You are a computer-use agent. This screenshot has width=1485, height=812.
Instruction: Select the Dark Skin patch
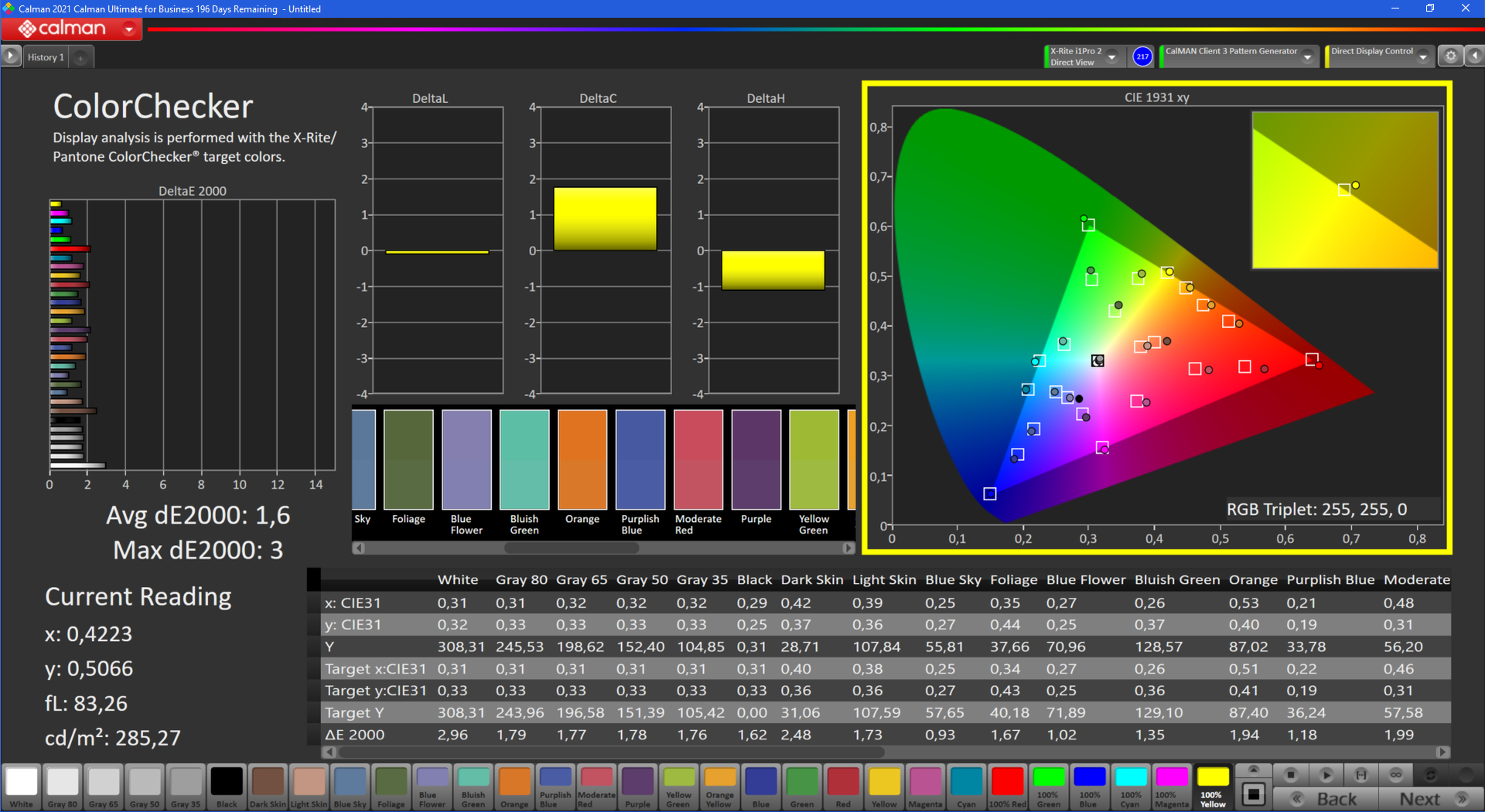click(x=268, y=786)
